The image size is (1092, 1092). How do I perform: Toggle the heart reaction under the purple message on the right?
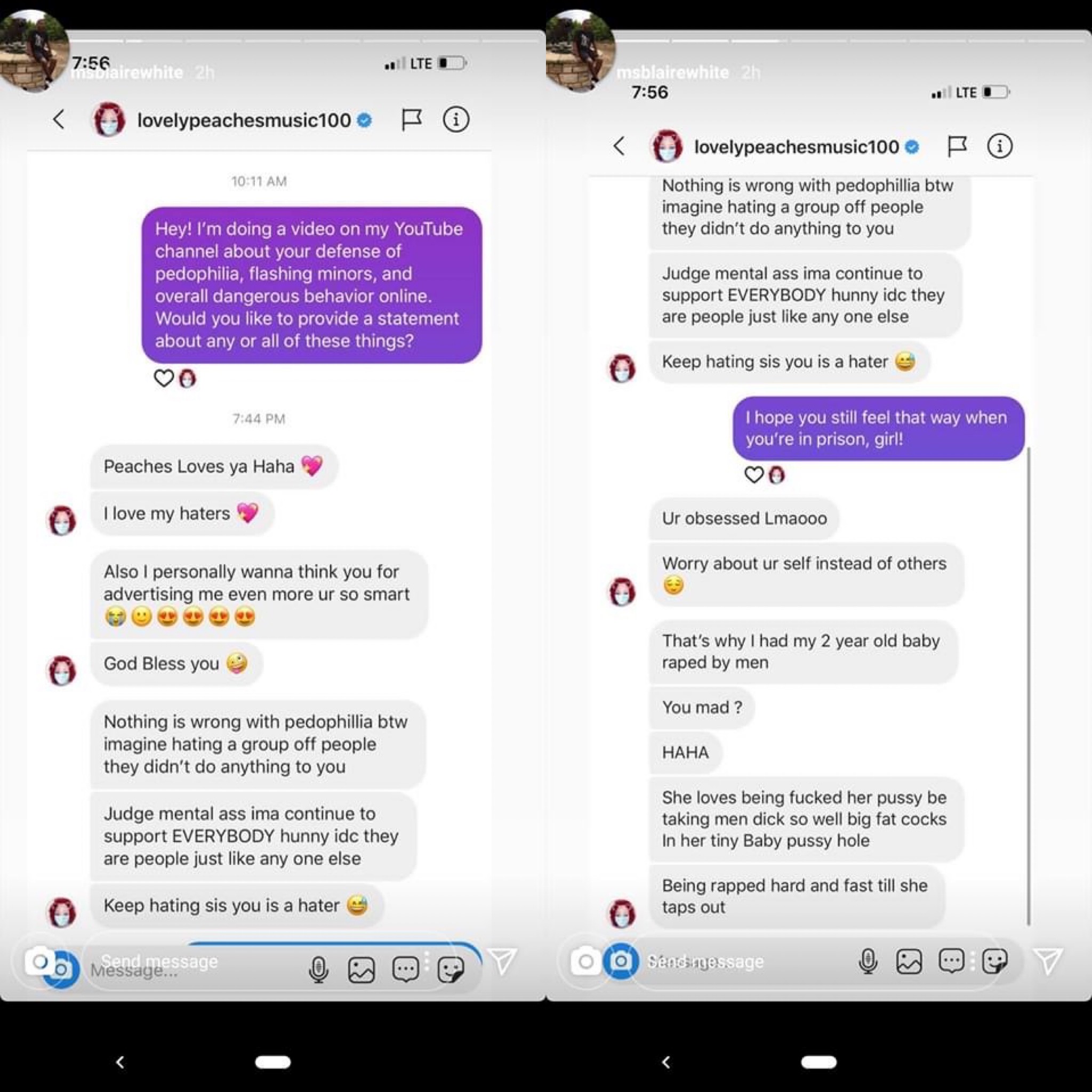[x=753, y=474]
